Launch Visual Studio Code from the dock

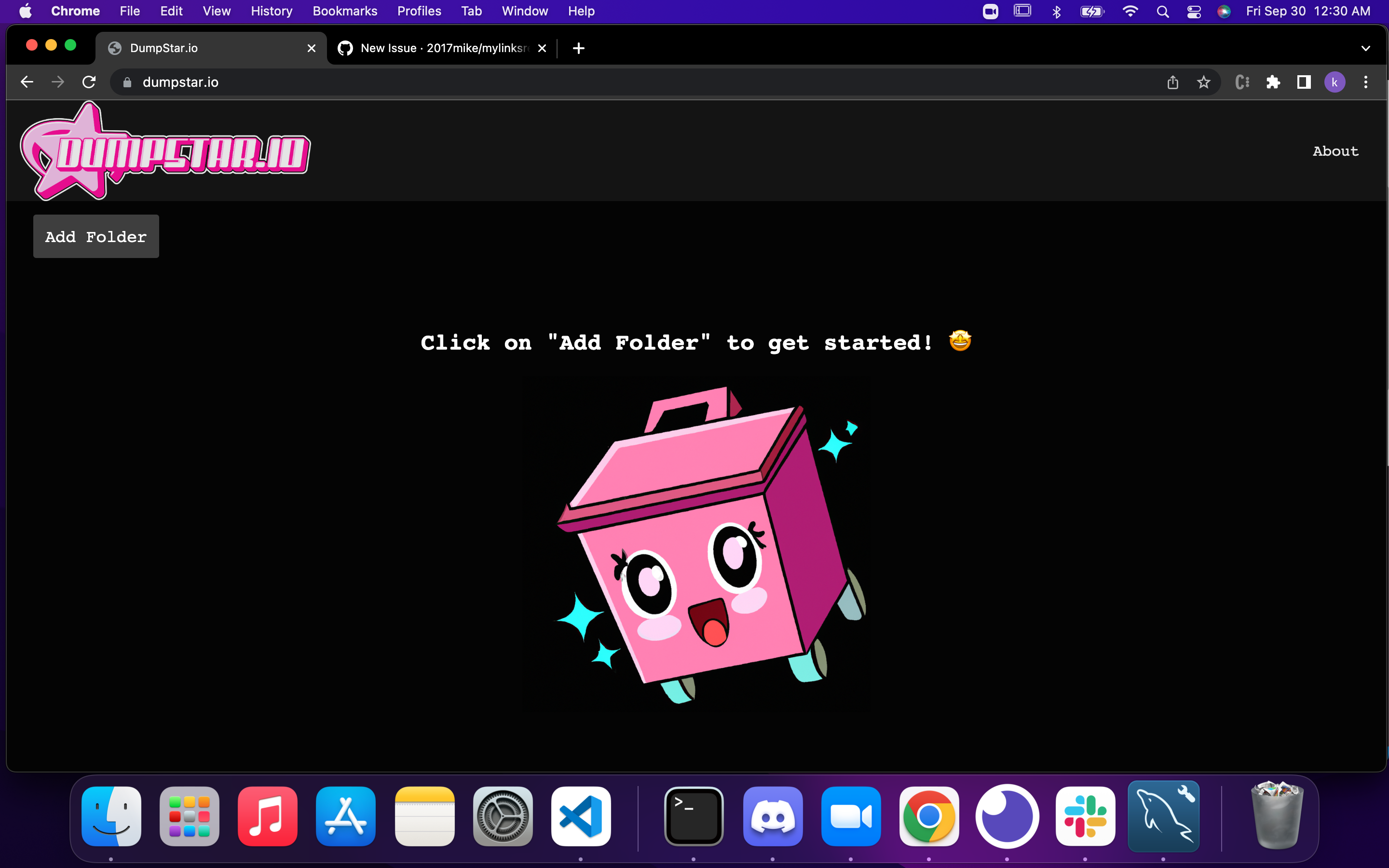tap(580, 816)
